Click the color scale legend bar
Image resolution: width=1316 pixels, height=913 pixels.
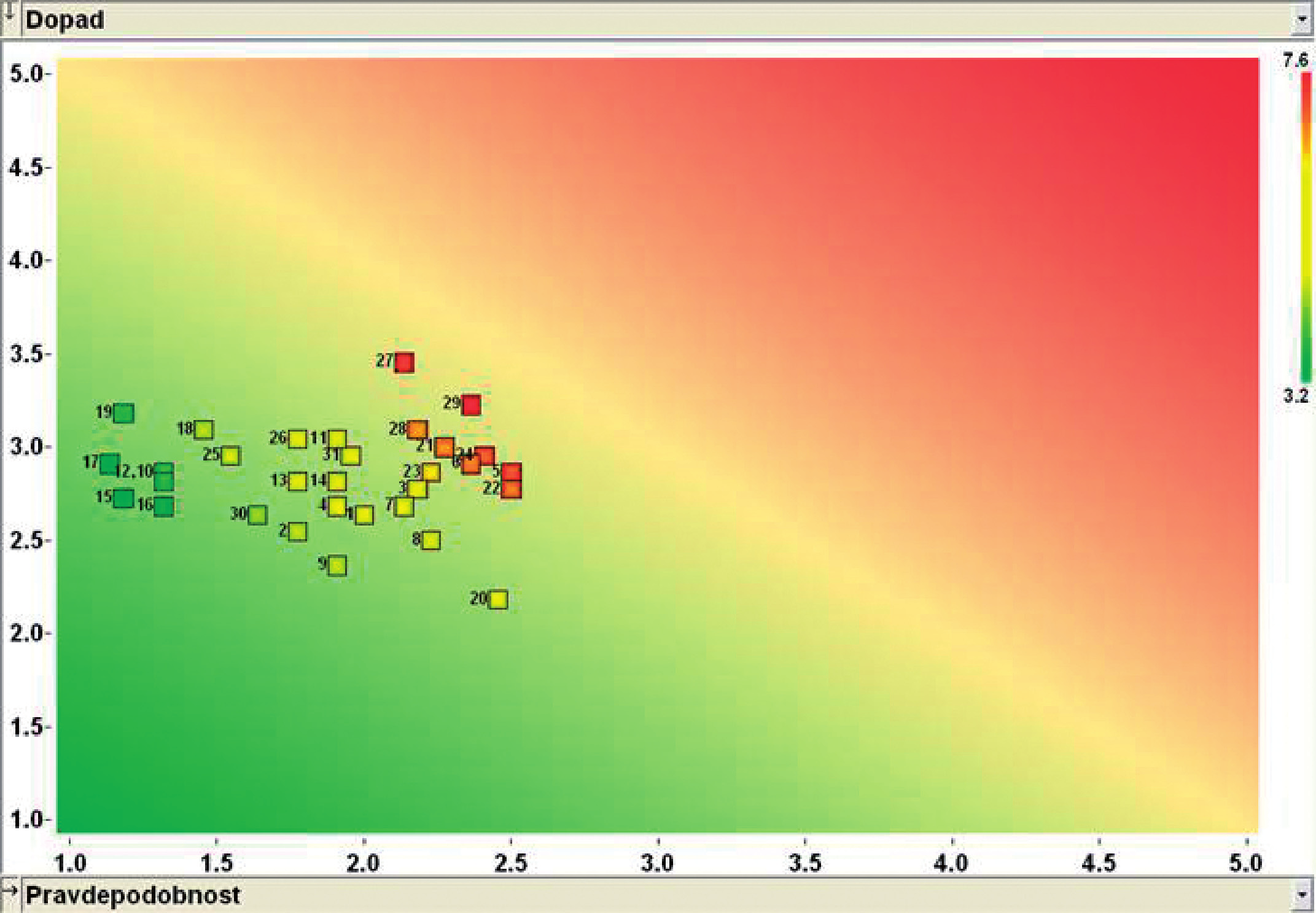(1307, 227)
